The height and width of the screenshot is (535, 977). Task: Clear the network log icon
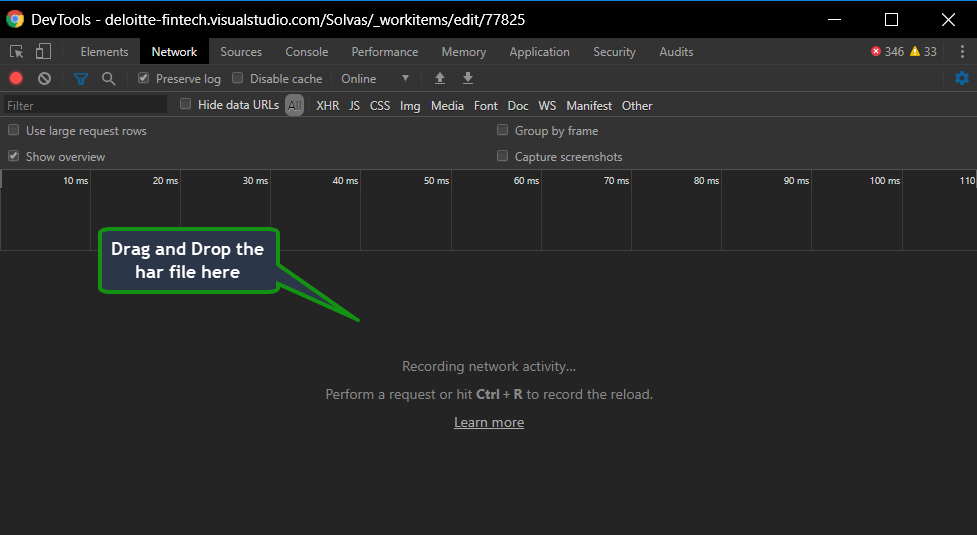[x=44, y=78]
